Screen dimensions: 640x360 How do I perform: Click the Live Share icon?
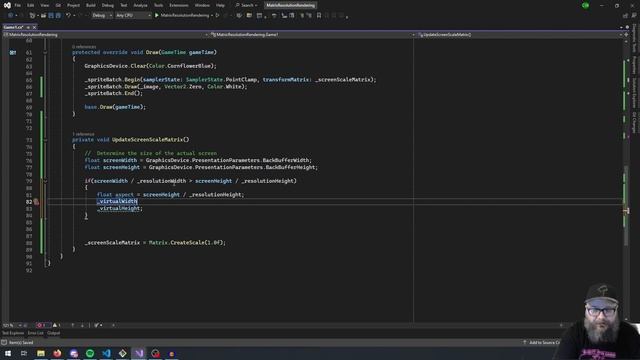pos(625,16)
